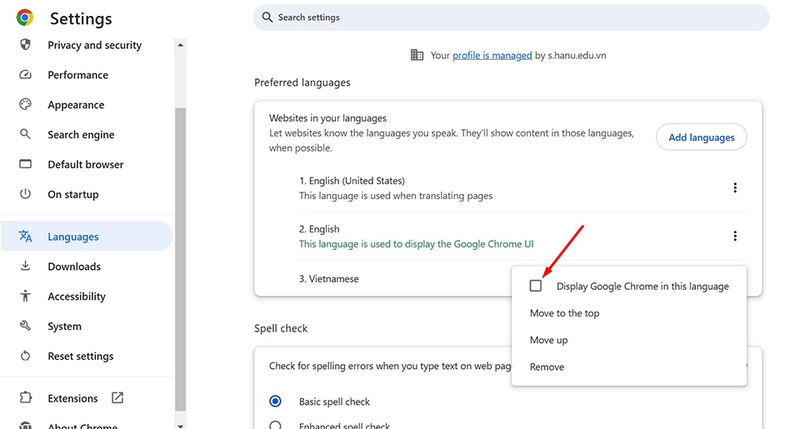800x429 pixels.
Task: Click the sidebar scroll up arrow
Action: point(180,45)
